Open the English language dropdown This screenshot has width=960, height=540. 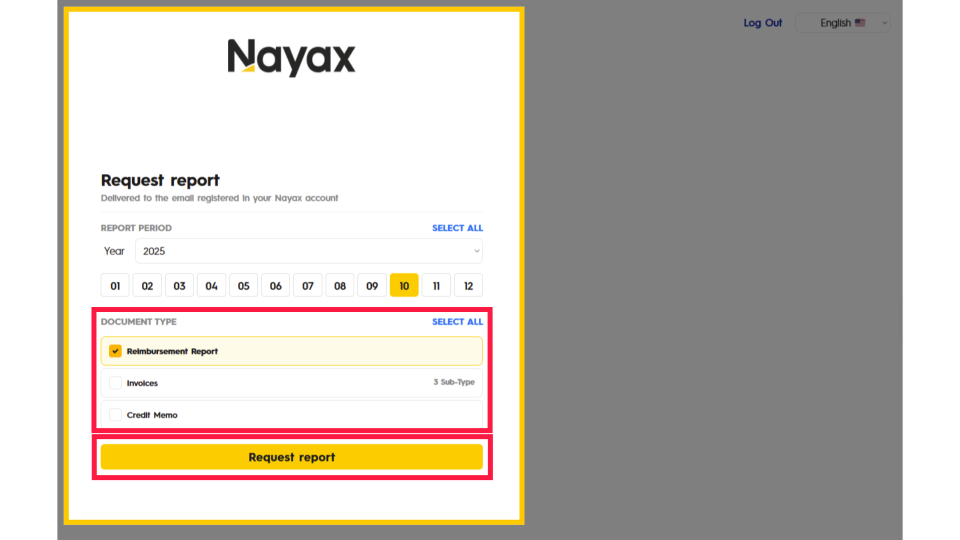click(x=843, y=23)
